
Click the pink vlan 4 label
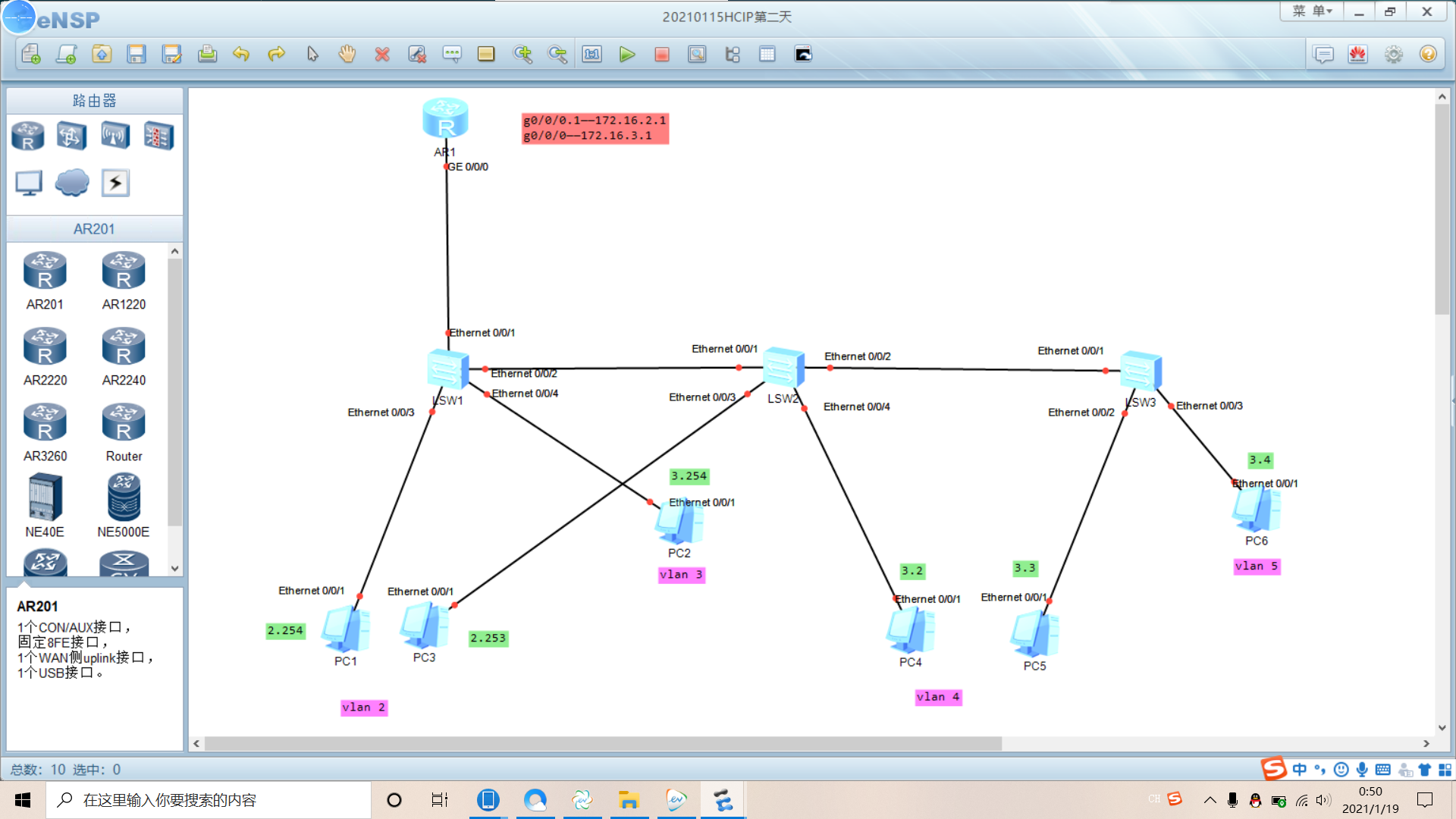point(938,697)
